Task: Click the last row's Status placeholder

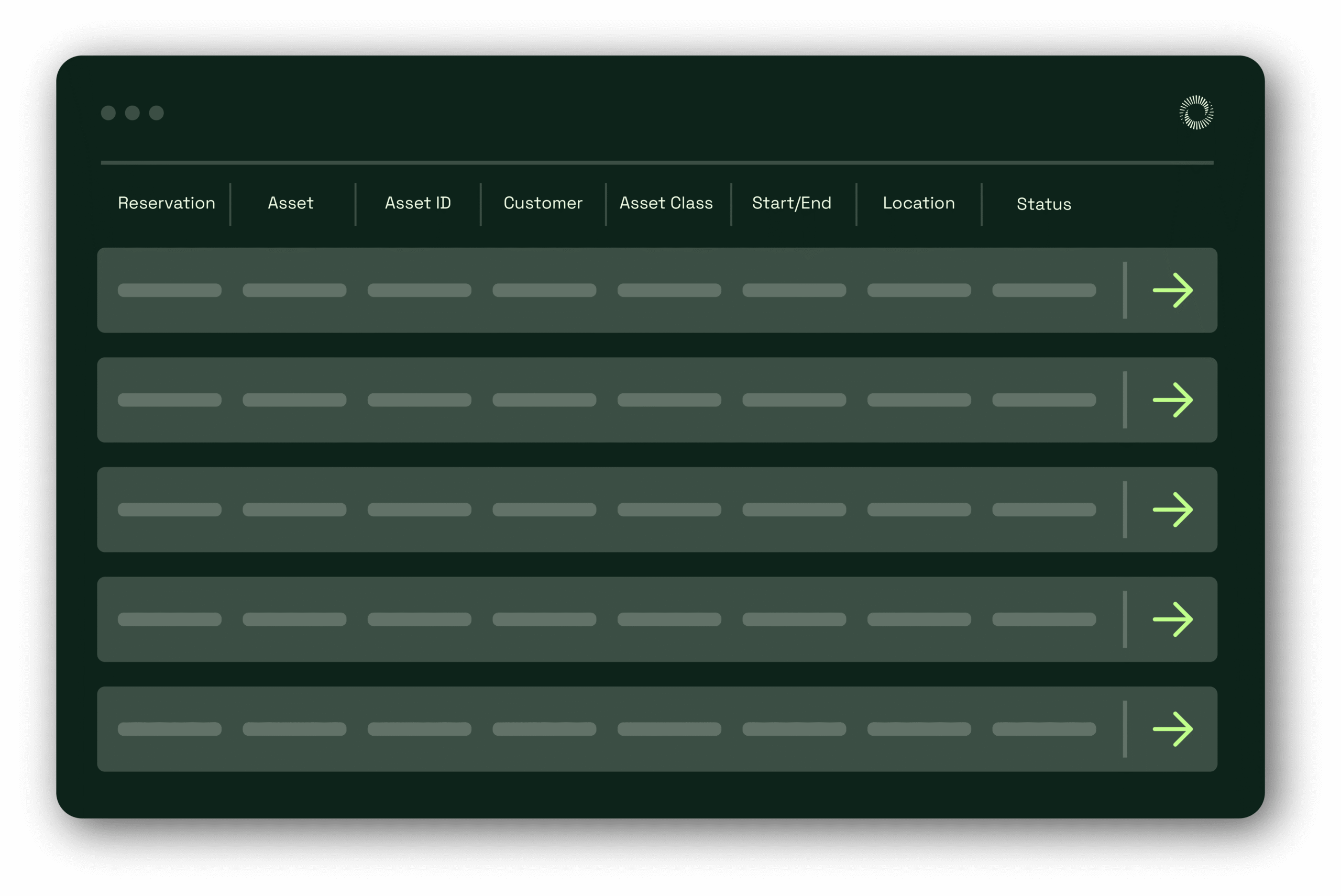Action: click(1044, 729)
